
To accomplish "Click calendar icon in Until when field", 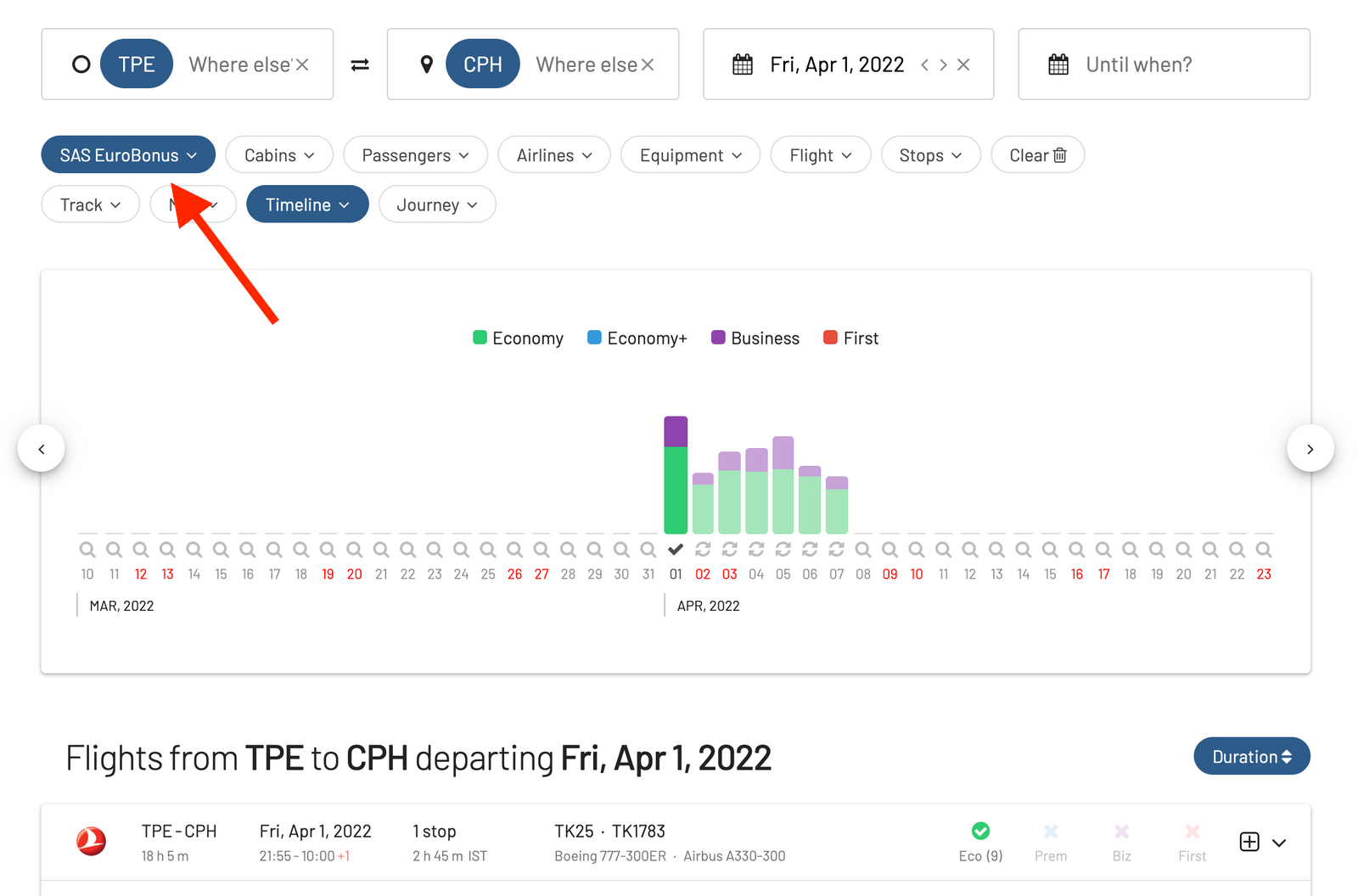I will [x=1058, y=64].
